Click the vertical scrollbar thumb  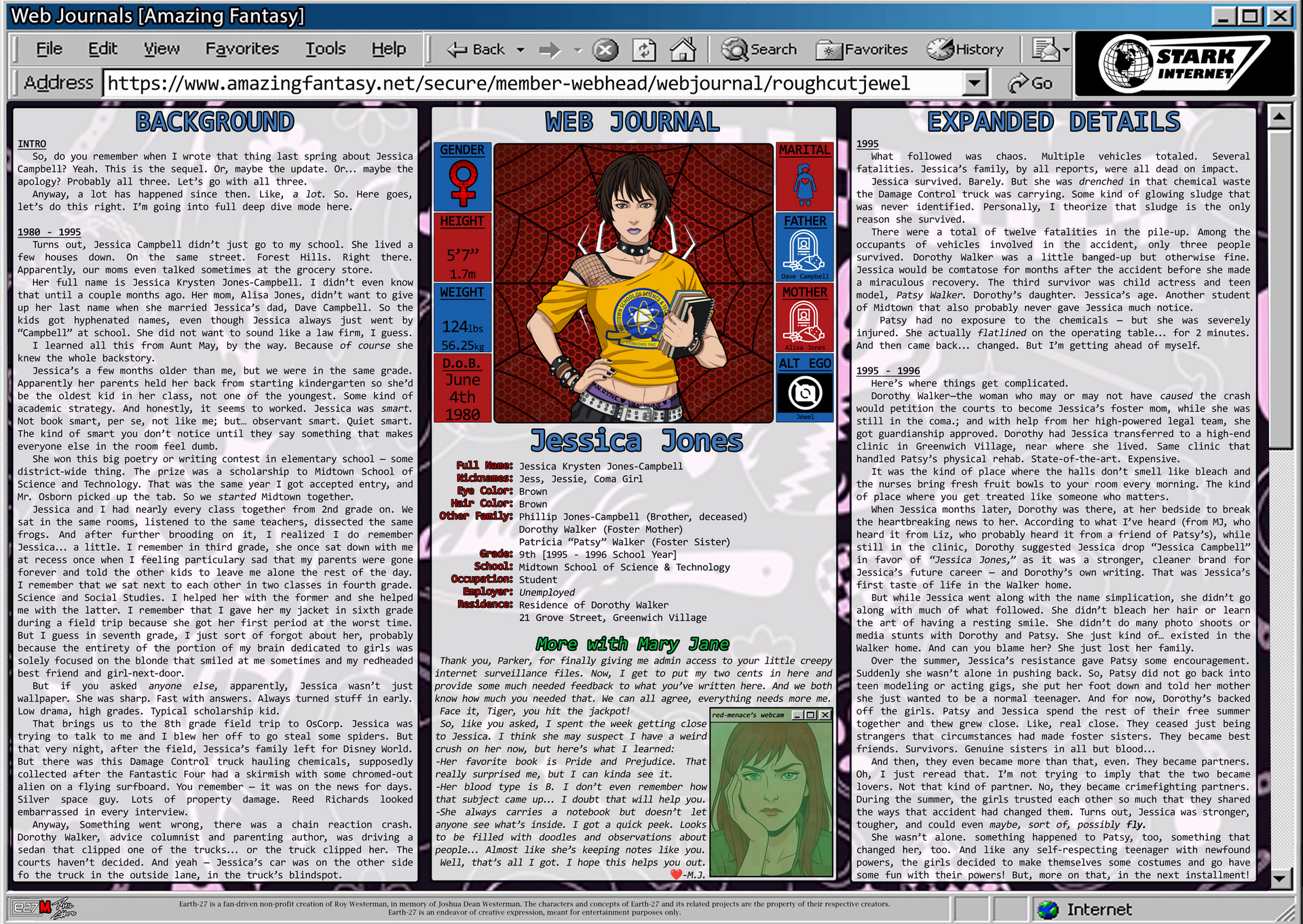tap(1279, 290)
